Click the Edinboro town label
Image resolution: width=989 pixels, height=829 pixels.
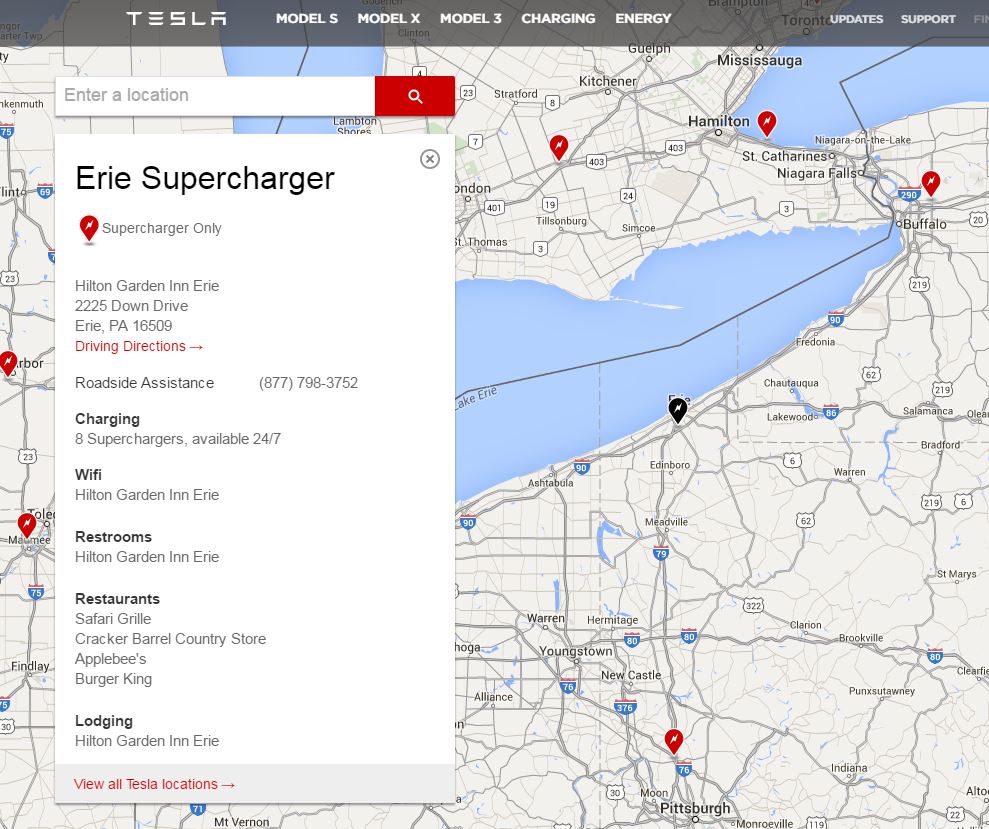[x=670, y=465]
